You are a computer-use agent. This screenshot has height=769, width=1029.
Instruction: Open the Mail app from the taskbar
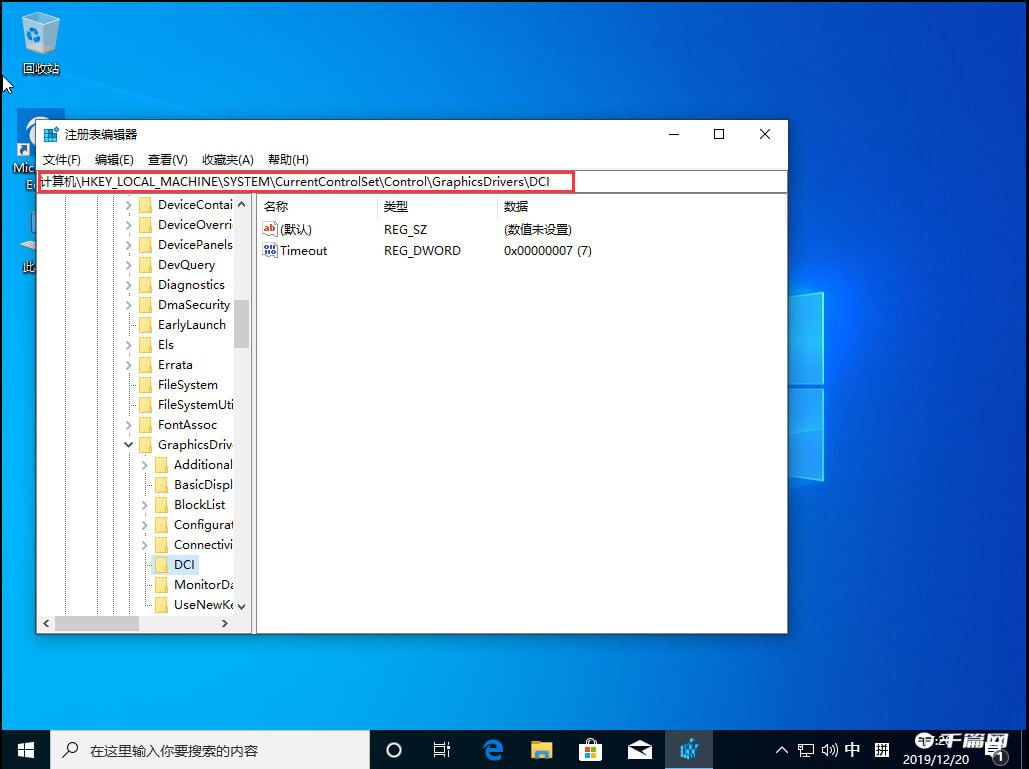[640, 749]
